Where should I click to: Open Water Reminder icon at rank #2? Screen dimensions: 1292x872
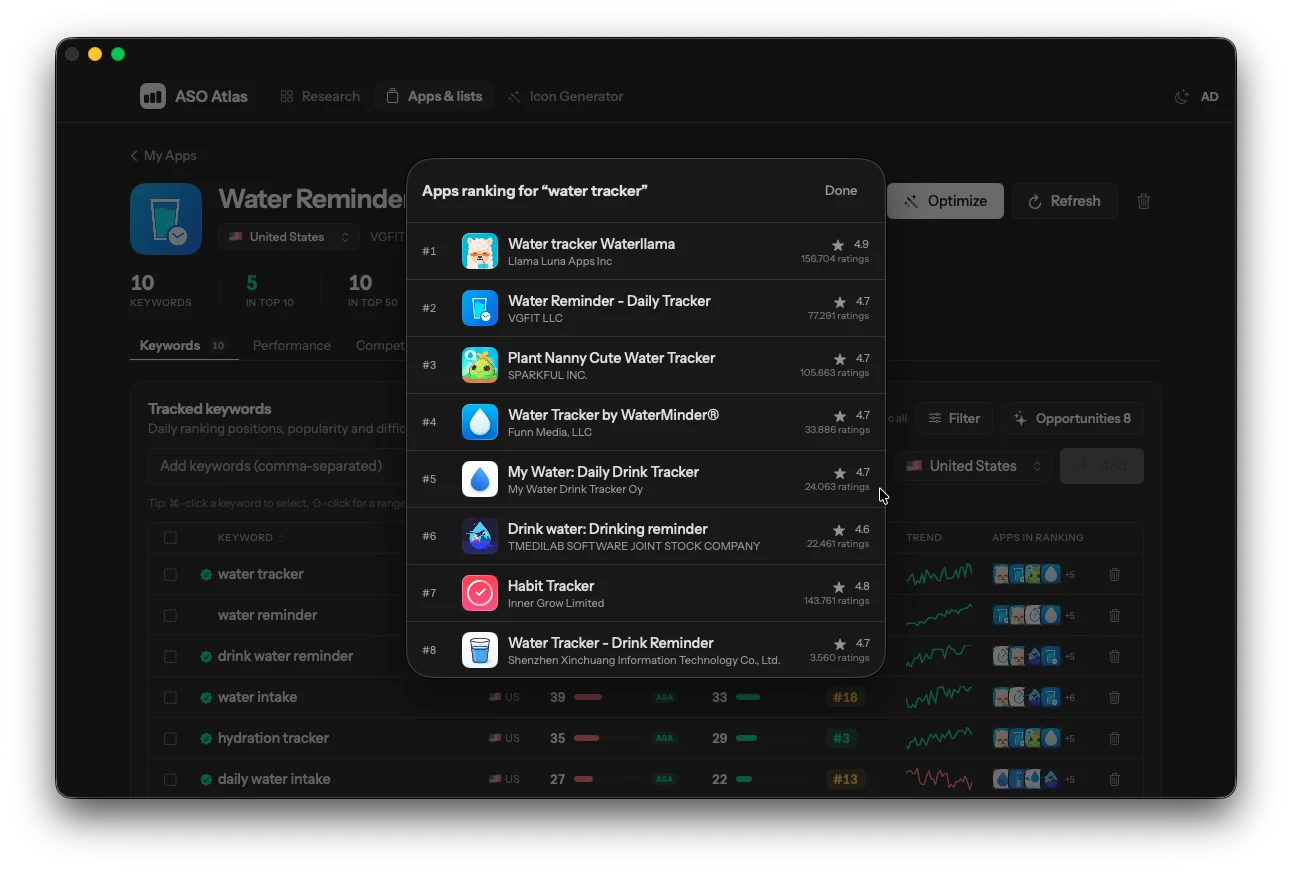click(480, 308)
